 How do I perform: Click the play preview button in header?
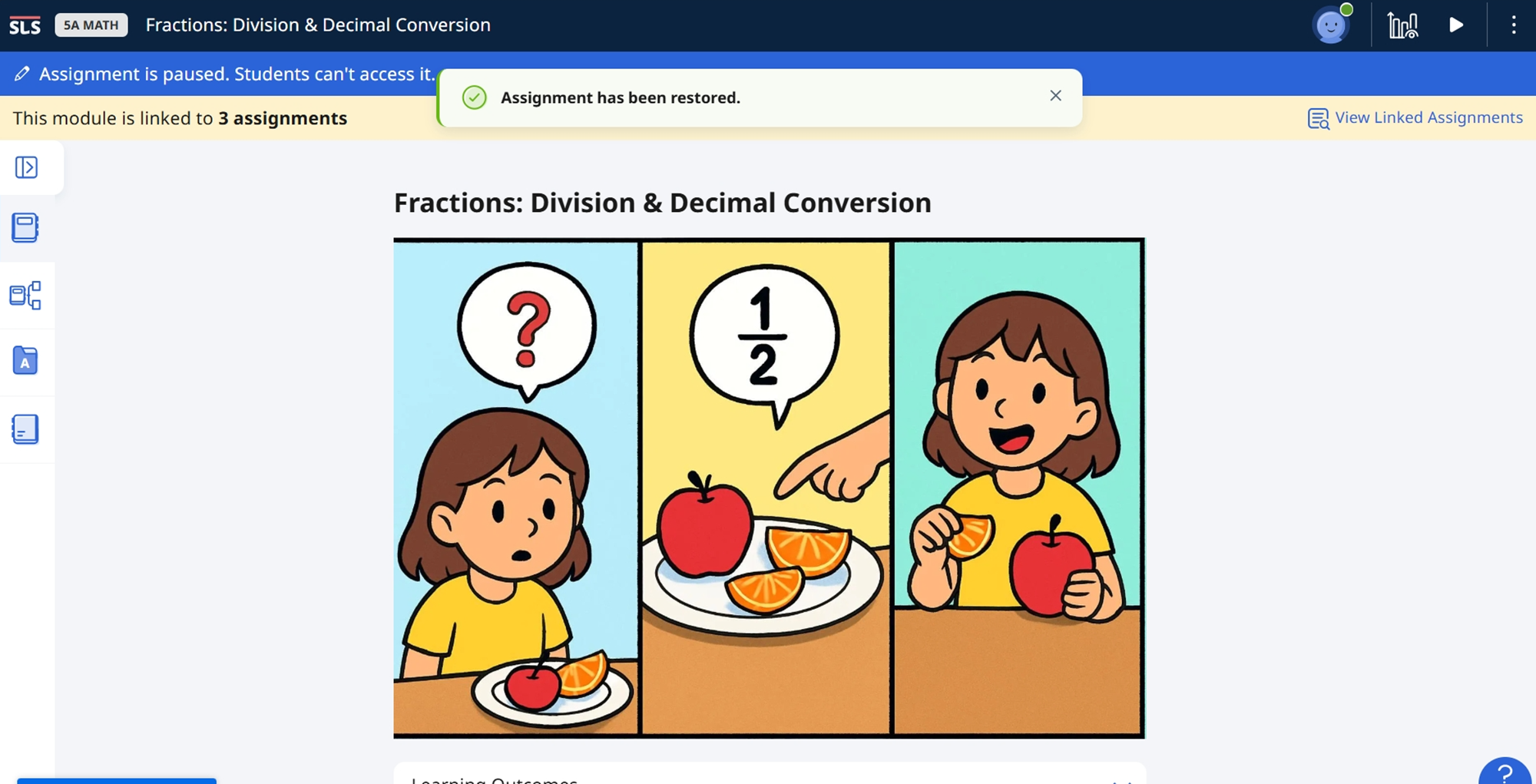[x=1456, y=25]
